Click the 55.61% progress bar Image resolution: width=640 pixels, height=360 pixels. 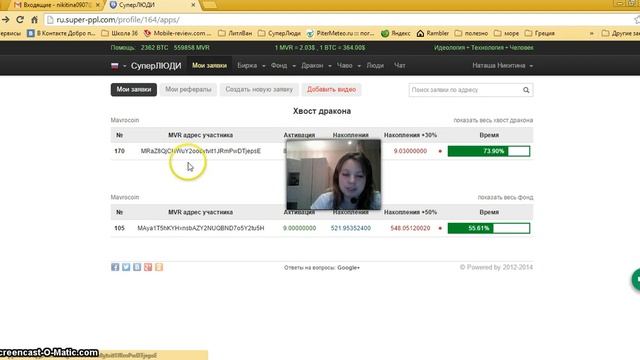[x=489, y=228]
